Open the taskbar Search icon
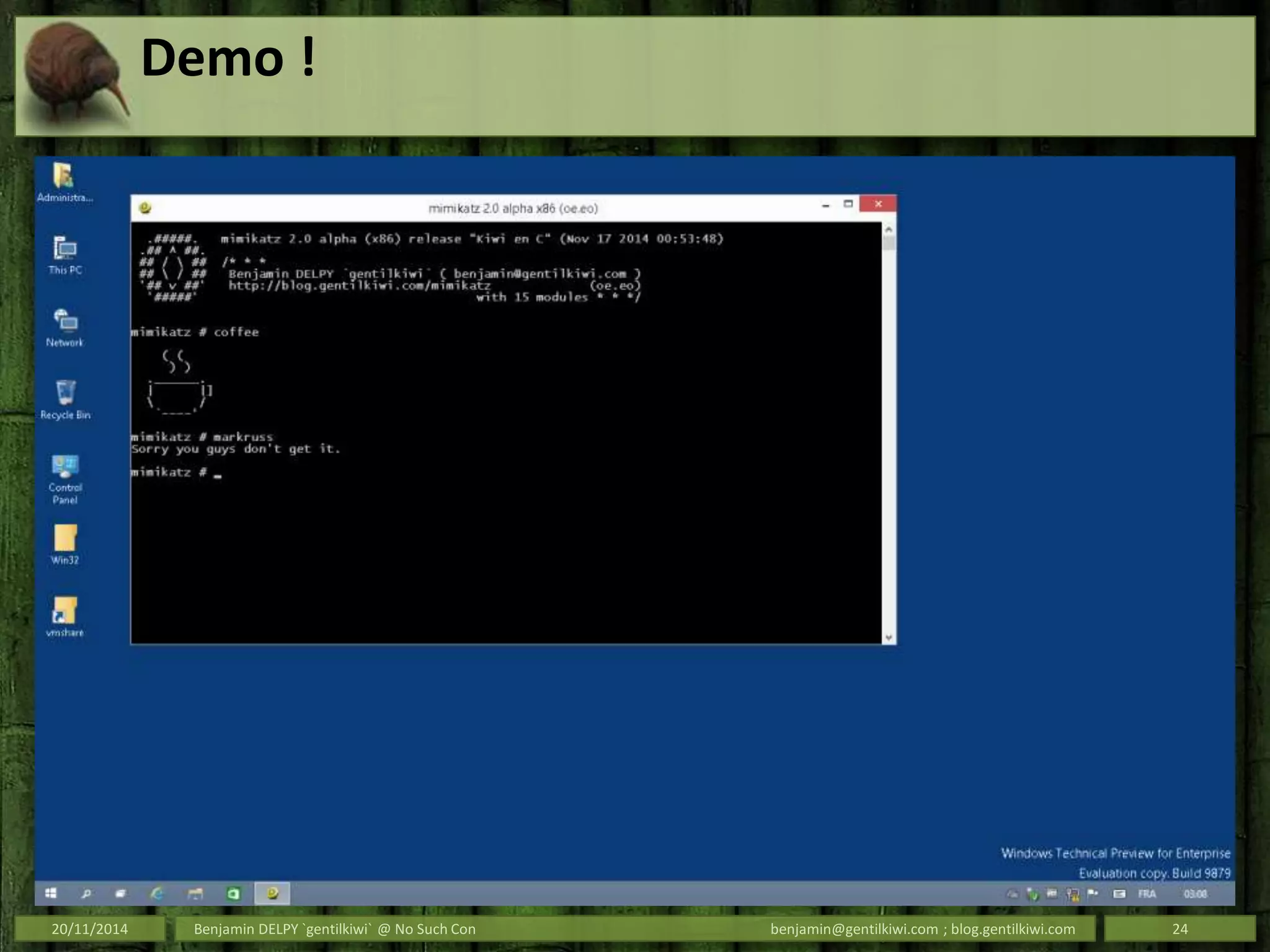Screen dimensions: 1270x952 (x=86, y=893)
